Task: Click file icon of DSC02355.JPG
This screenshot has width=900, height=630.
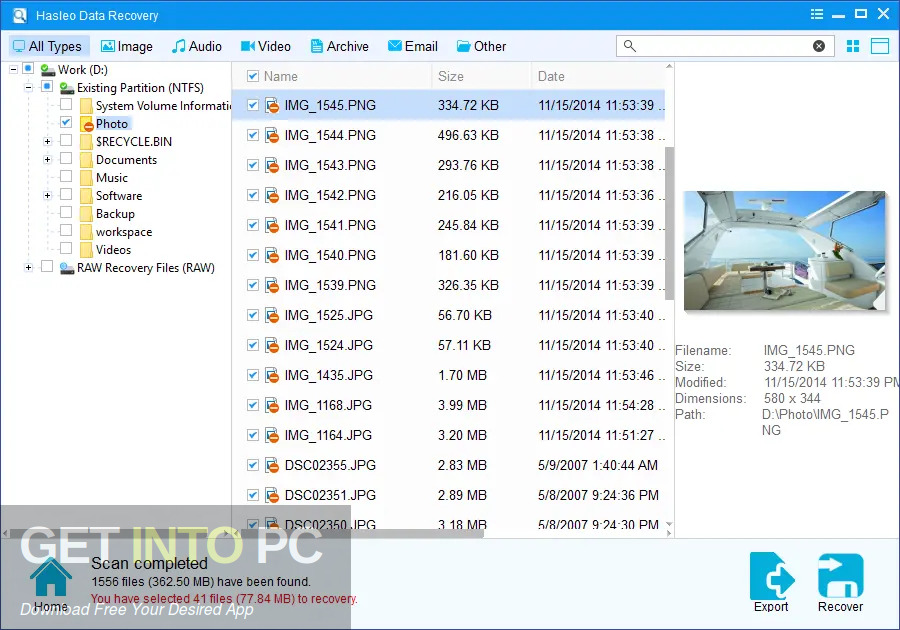Action: click(272, 465)
